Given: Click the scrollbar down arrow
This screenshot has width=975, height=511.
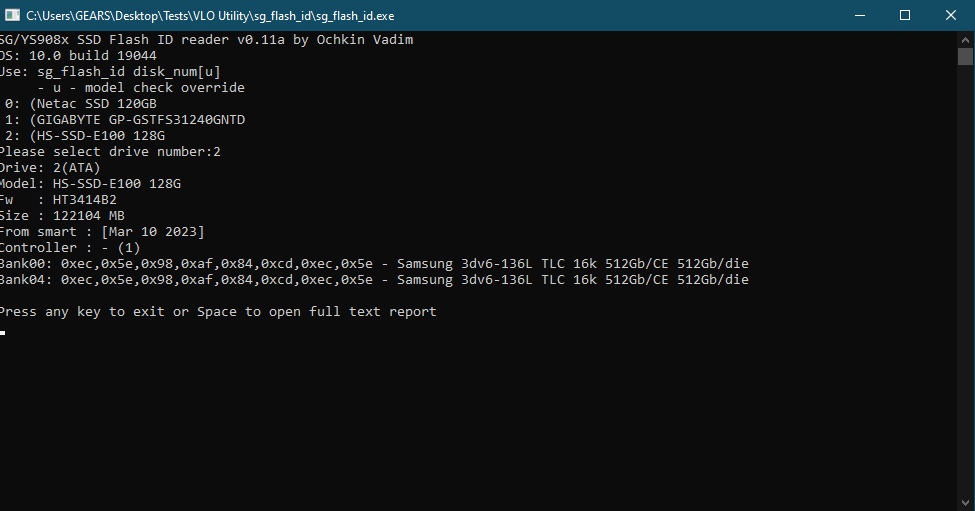Looking at the screenshot, I should (966, 502).
